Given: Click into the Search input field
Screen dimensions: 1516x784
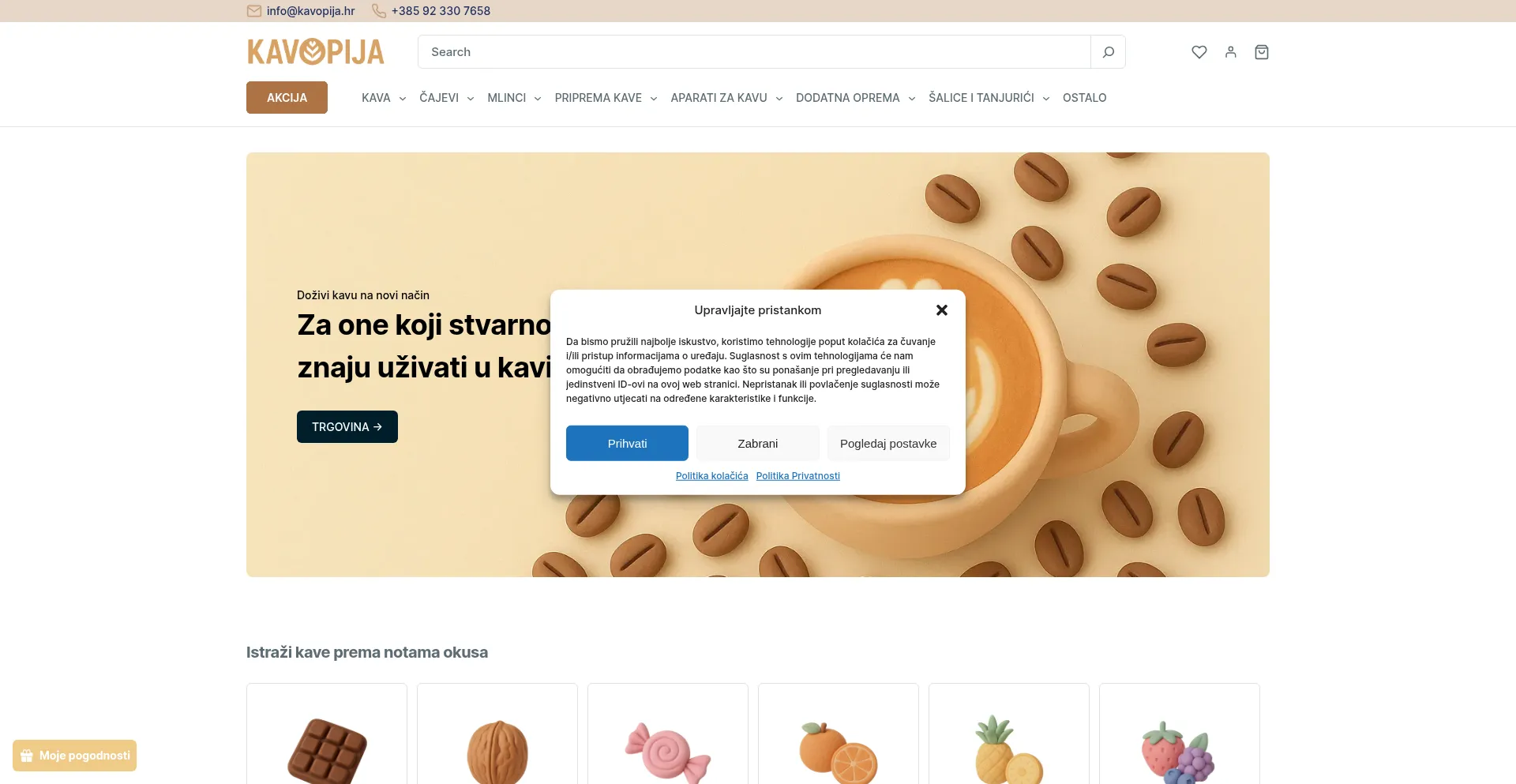Looking at the screenshot, I should [754, 52].
